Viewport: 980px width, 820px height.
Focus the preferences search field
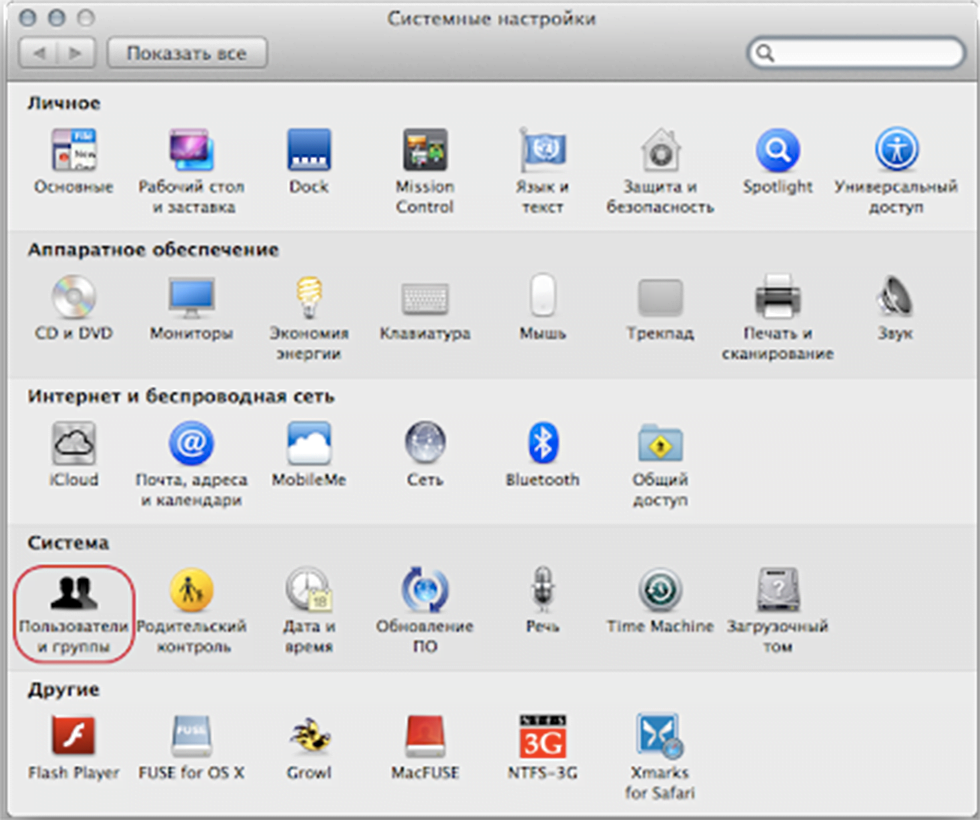click(x=856, y=53)
